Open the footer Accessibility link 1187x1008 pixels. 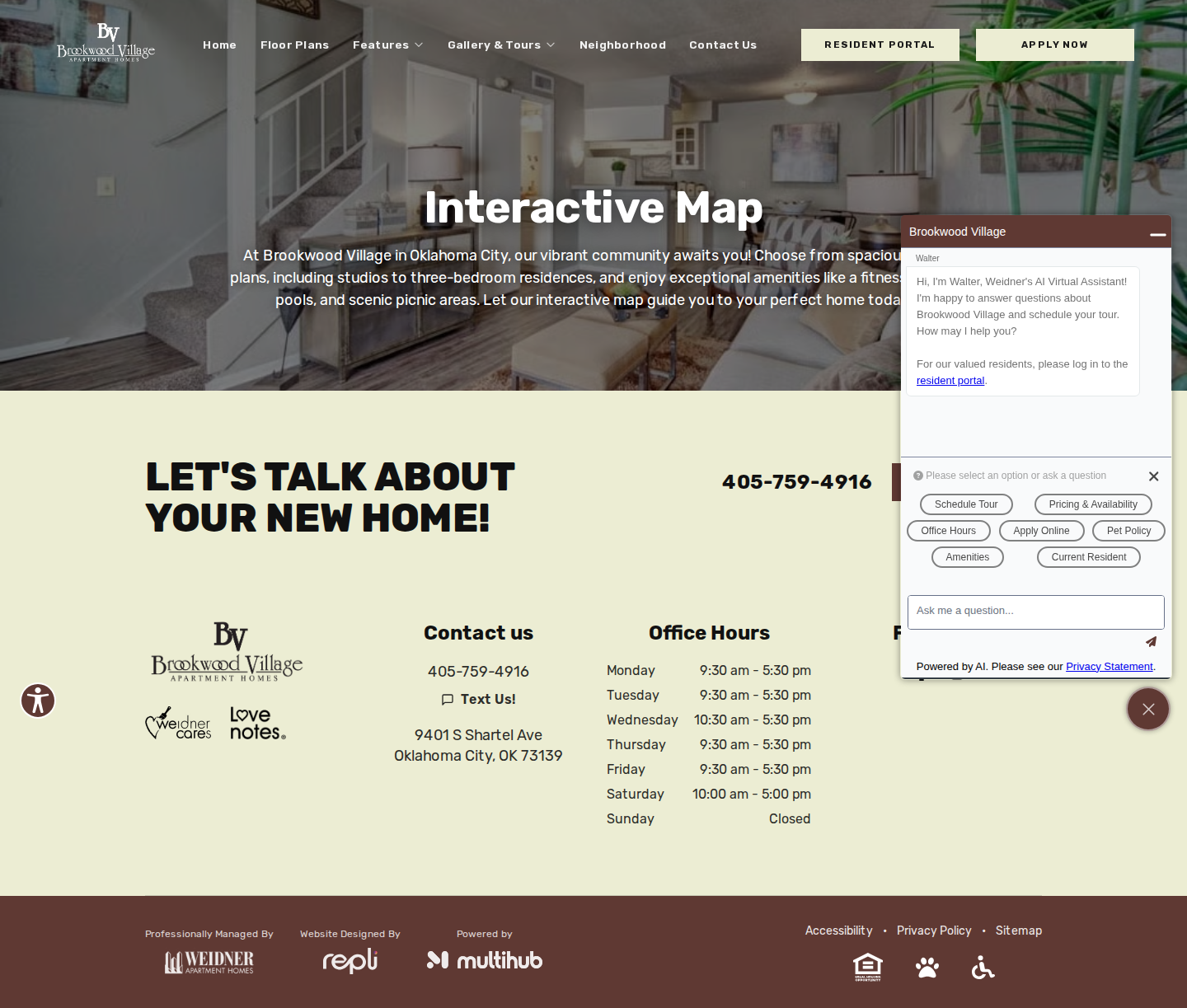point(838,931)
